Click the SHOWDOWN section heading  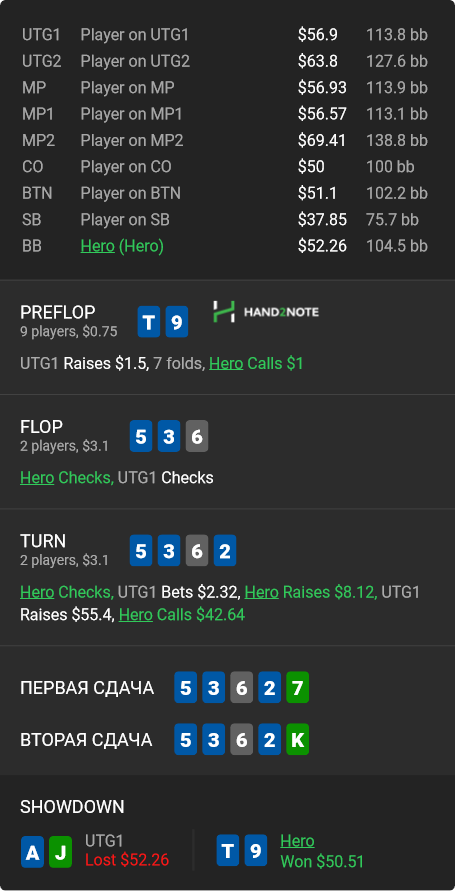(72, 806)
